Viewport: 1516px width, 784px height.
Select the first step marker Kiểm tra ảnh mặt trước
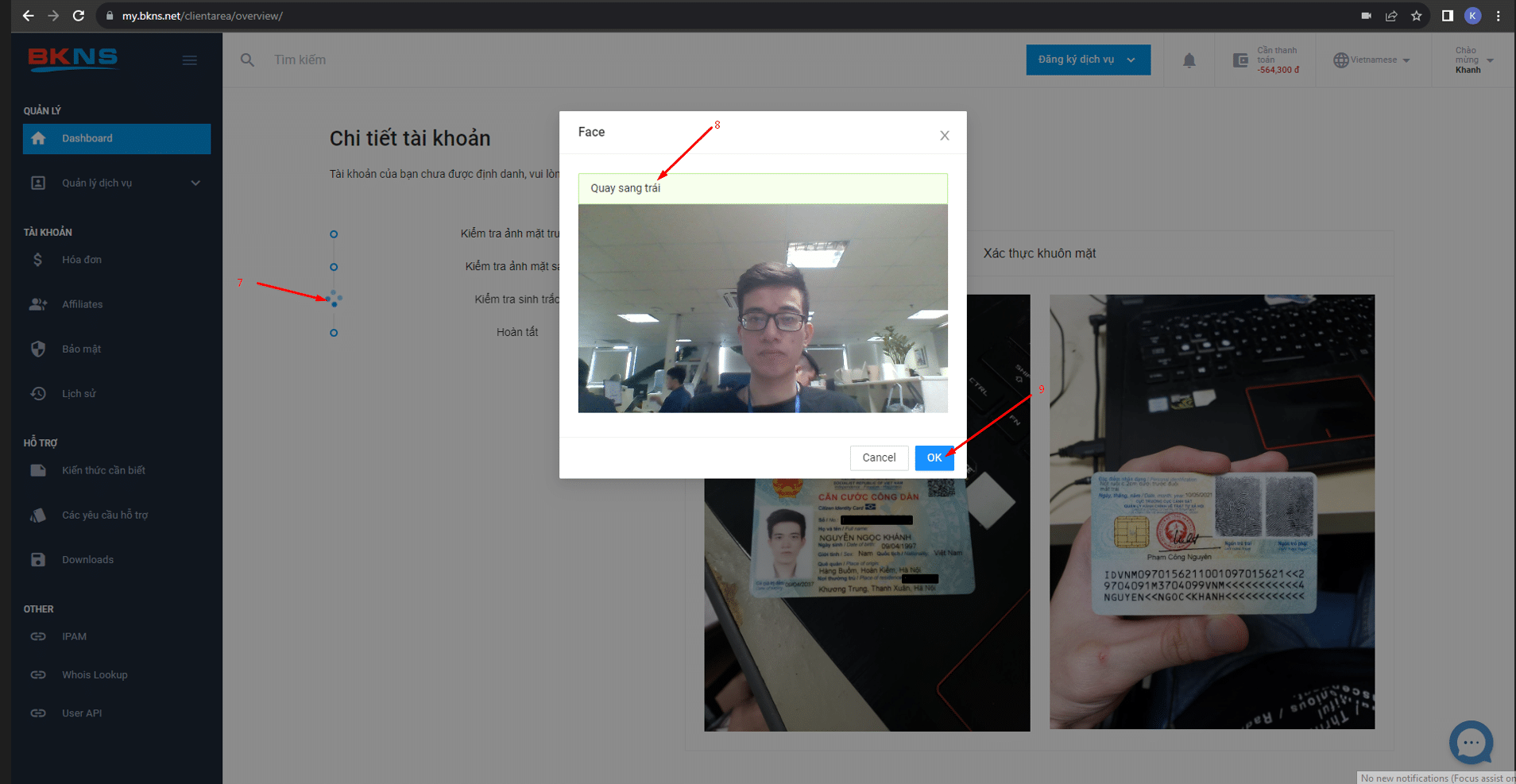[334, 234]
